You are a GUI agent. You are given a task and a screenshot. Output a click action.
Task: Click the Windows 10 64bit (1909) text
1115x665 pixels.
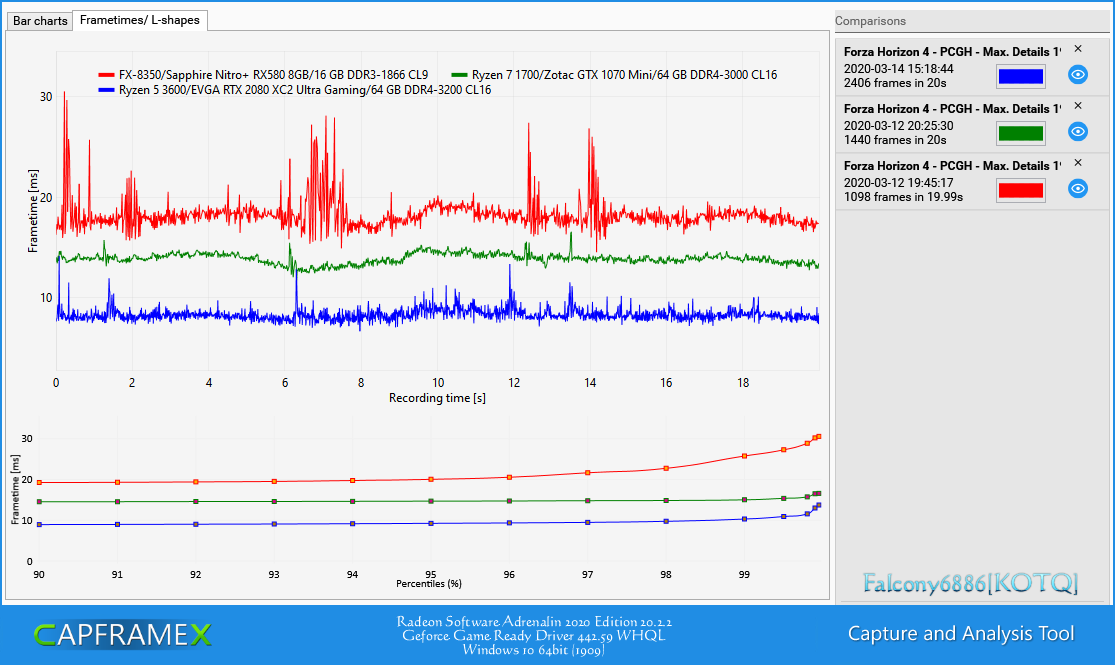pyautogui.click(x=533, y=650)
